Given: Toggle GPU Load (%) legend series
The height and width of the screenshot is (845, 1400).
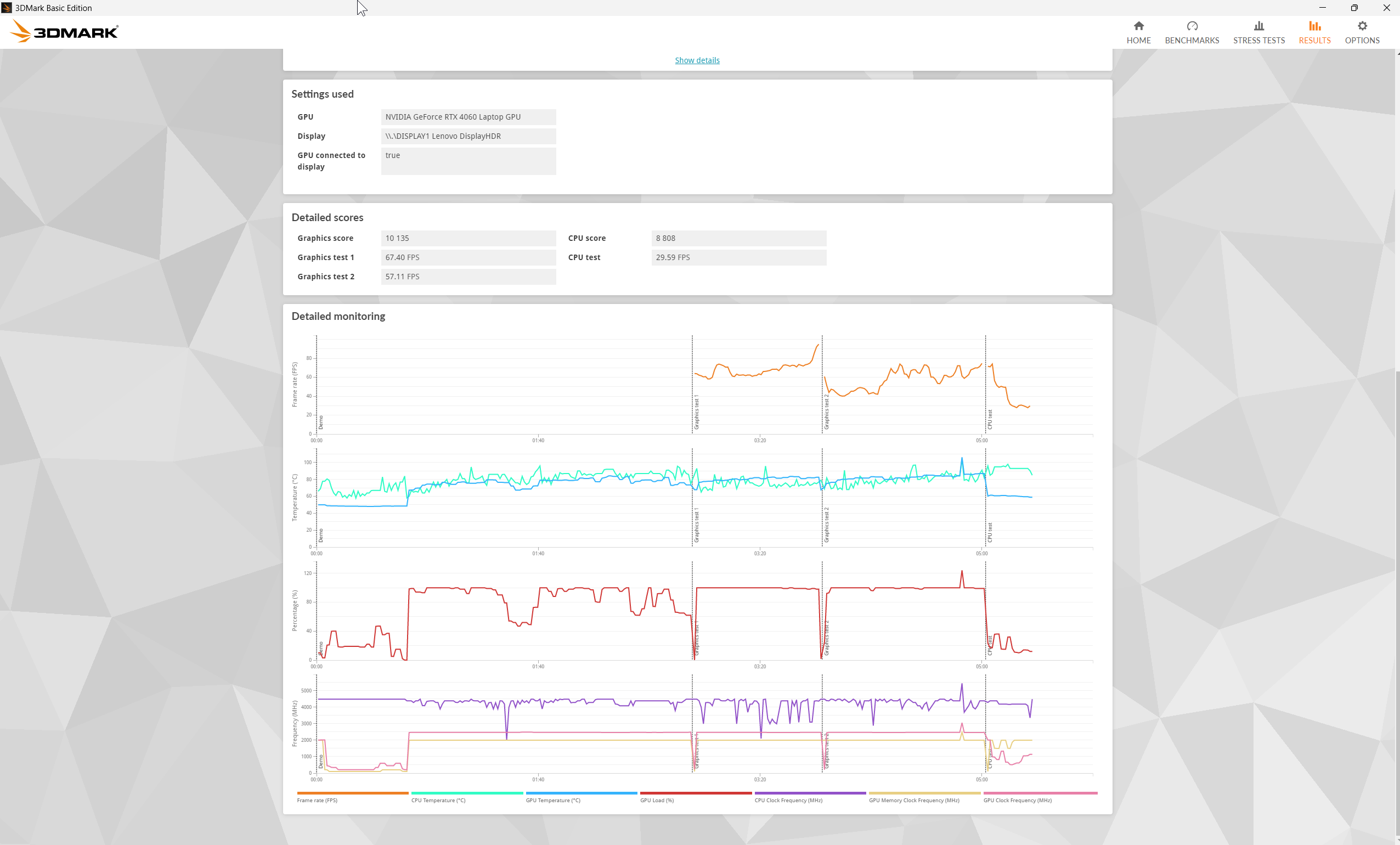Looking at the screenshot, I should coord(657,800).
